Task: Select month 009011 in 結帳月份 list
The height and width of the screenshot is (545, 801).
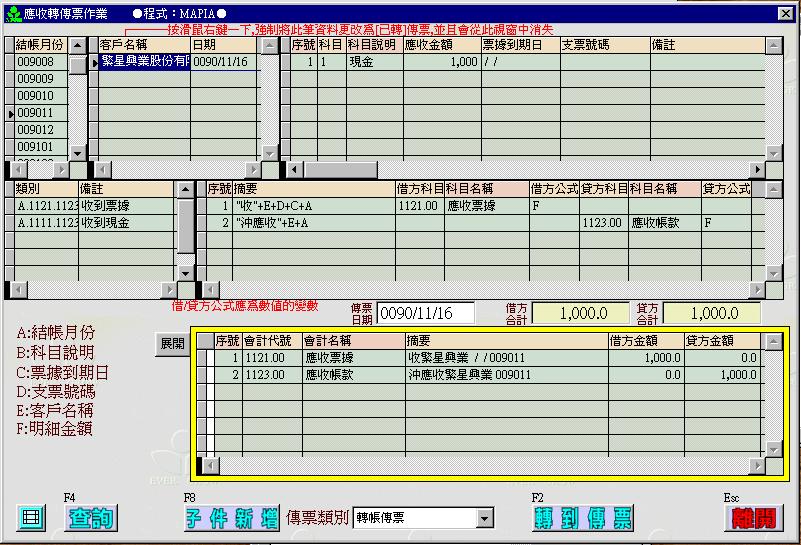Action: point(36,113)
